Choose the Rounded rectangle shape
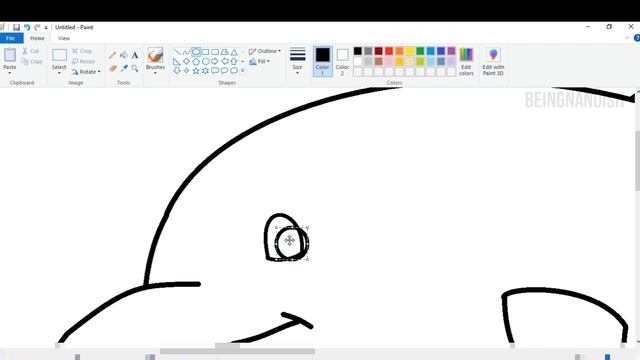 (215, 52)
